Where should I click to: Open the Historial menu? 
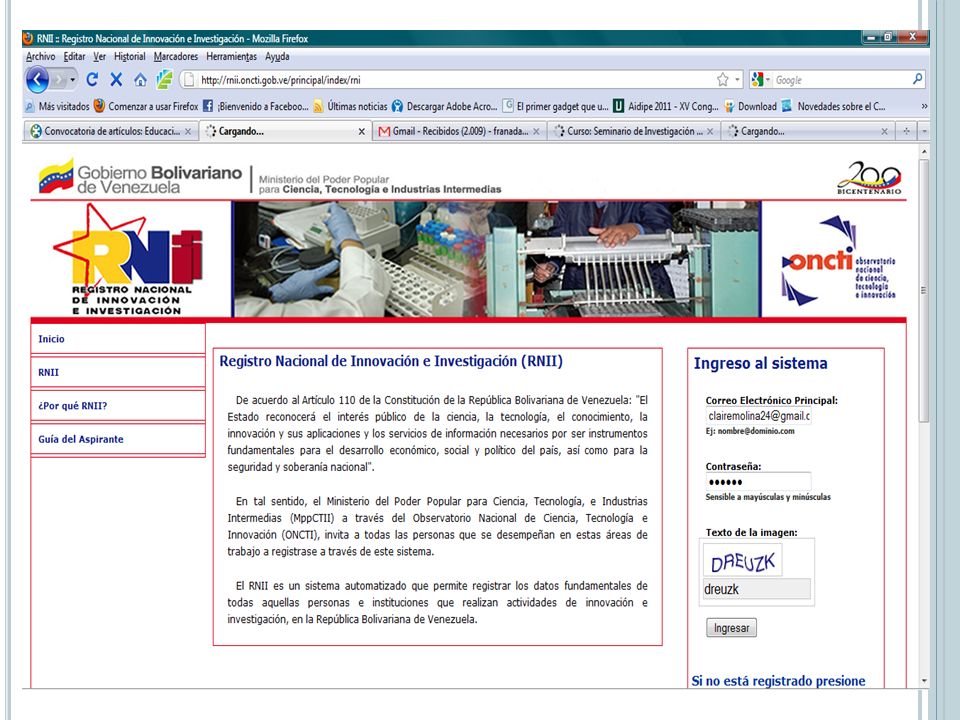[130, 56]
